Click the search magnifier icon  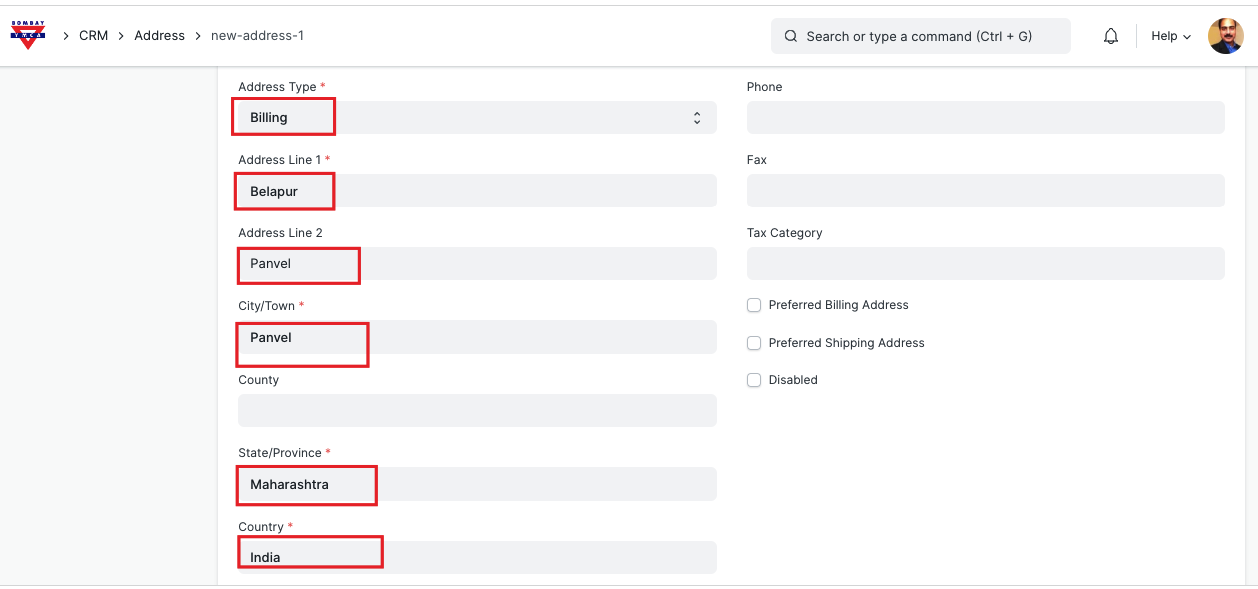(x=790, y=36)
